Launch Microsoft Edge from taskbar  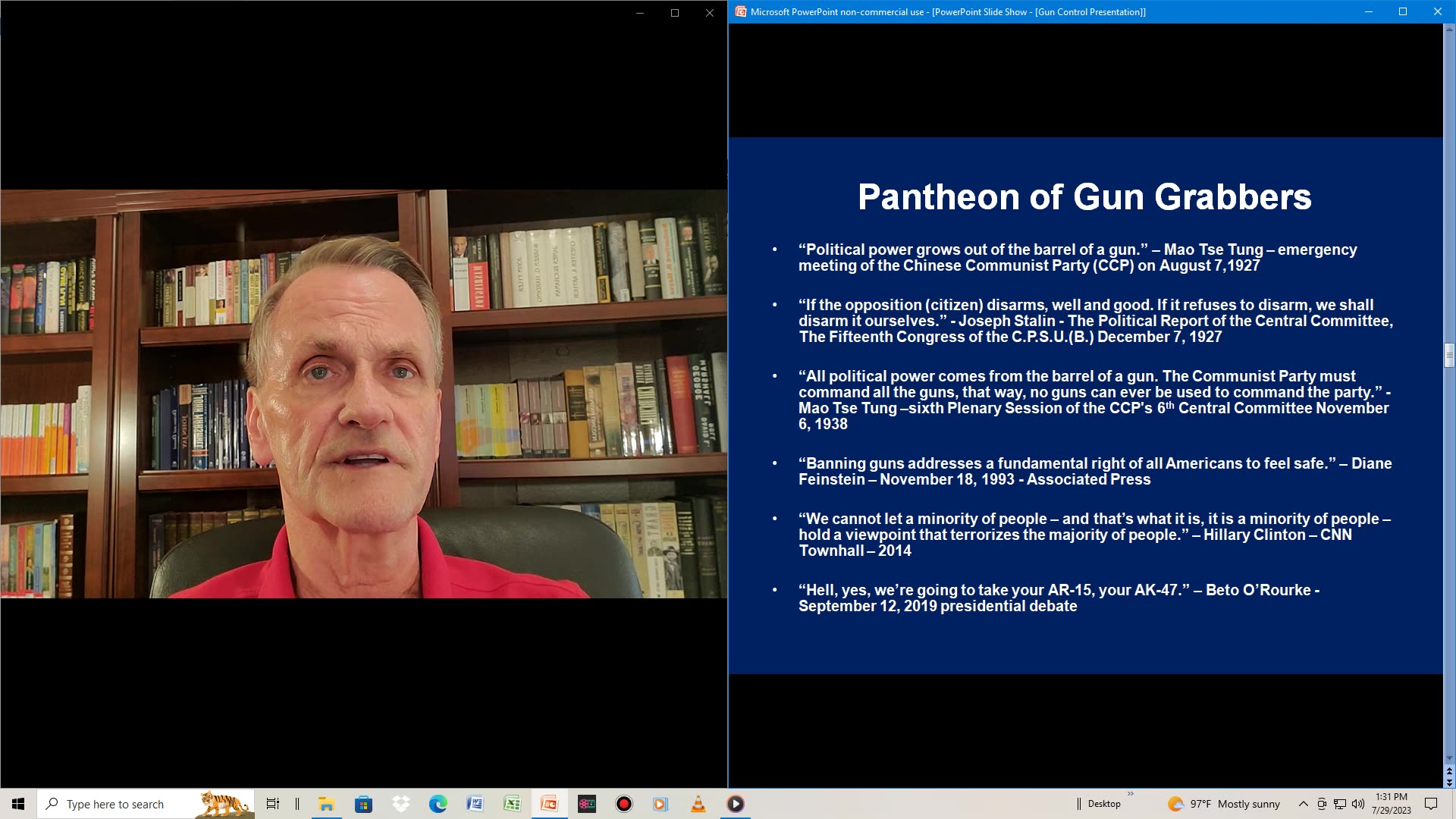point(438,804)
